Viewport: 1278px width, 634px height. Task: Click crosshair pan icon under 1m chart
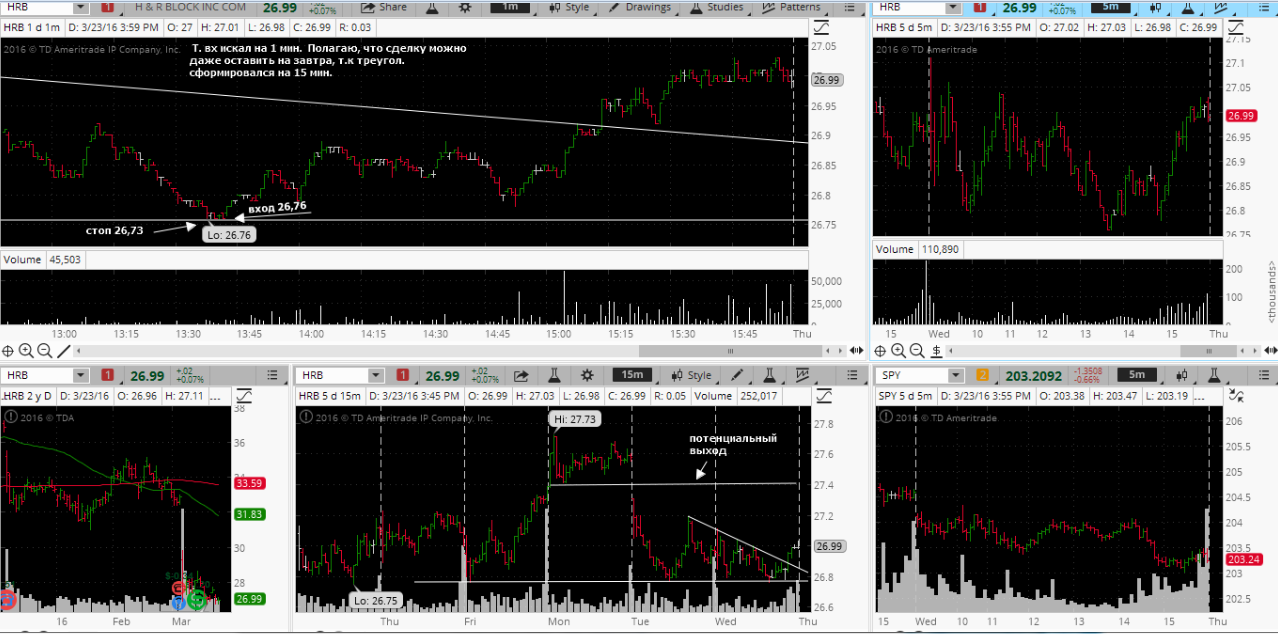point(8,351)
